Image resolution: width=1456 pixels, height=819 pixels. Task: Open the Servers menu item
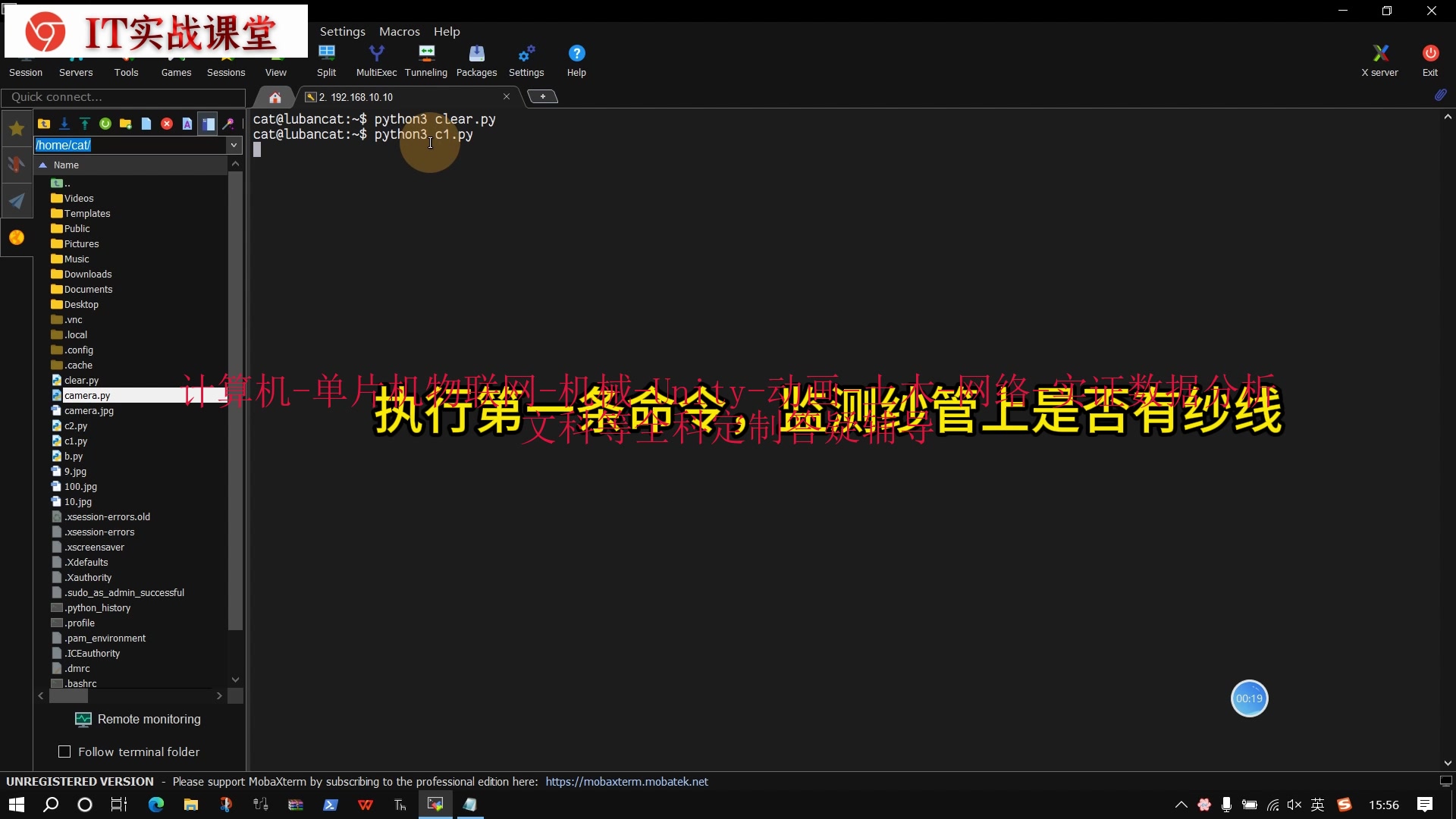tap(76, 72)
